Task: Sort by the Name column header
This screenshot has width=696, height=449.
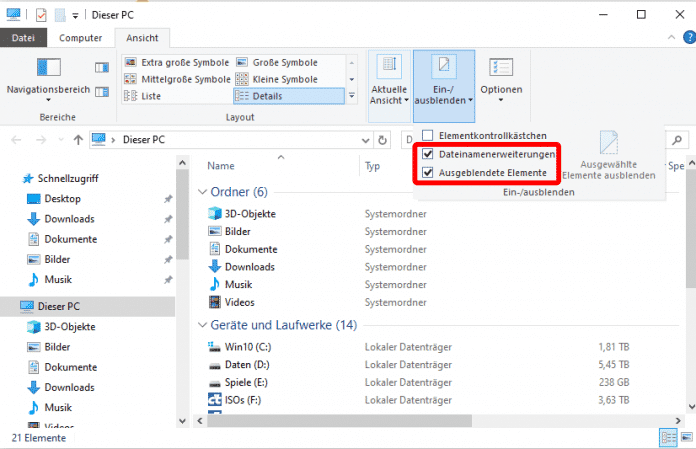Action: click(x=221, y=166)
